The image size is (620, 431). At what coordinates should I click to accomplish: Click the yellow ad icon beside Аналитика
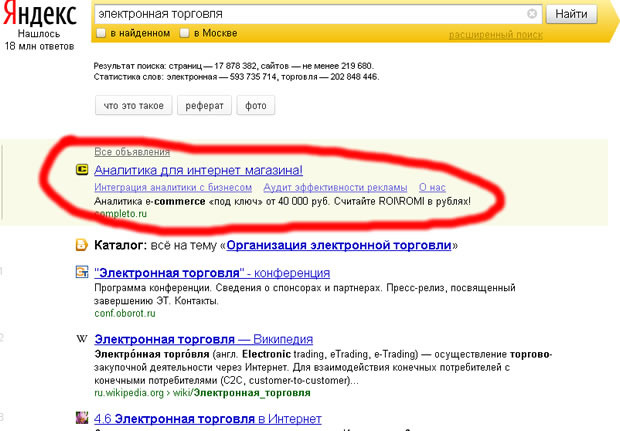pyautogui.click(x=82, y=170)
